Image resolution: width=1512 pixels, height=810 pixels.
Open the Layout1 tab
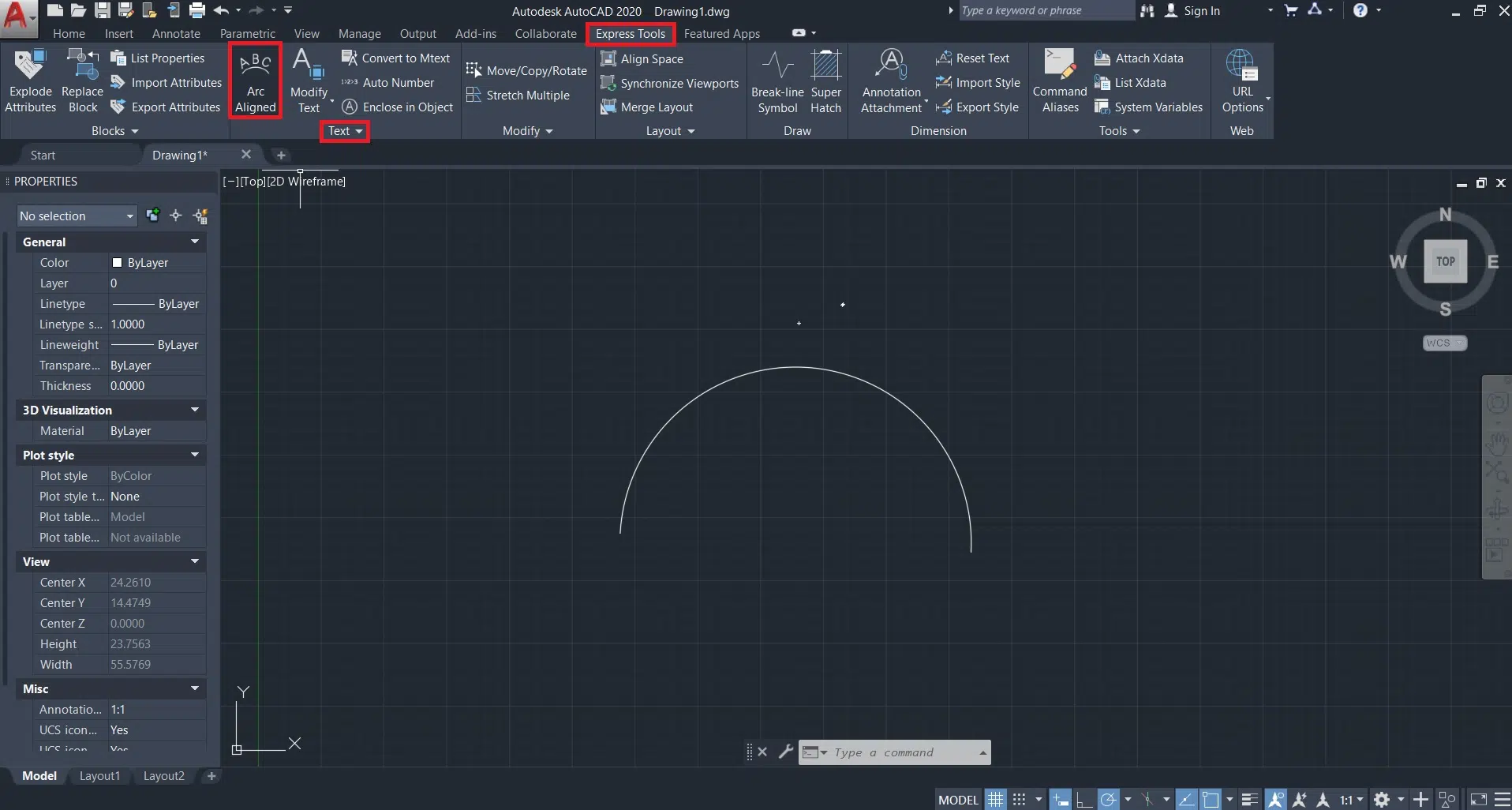99,776
